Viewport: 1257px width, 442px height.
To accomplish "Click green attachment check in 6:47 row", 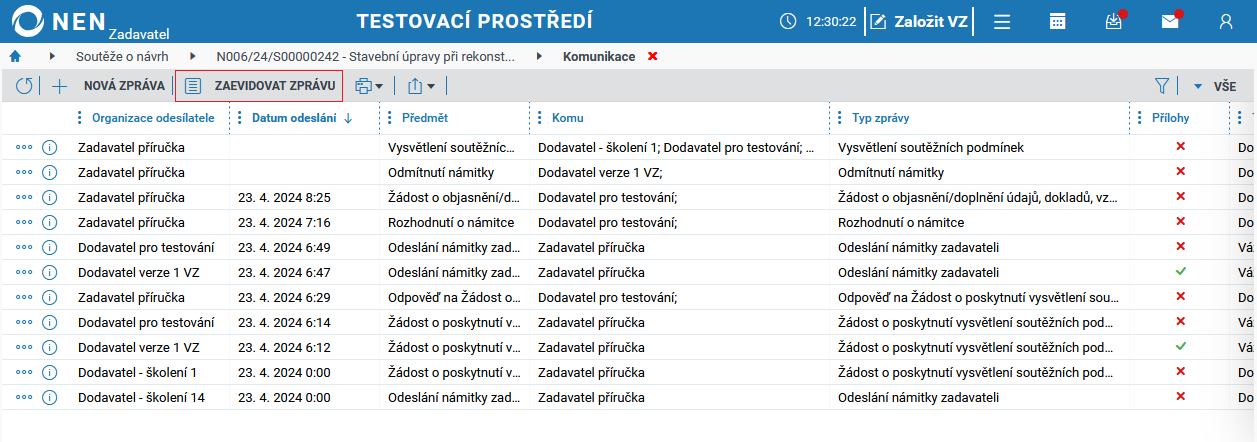I will (x=1180, y=271).
